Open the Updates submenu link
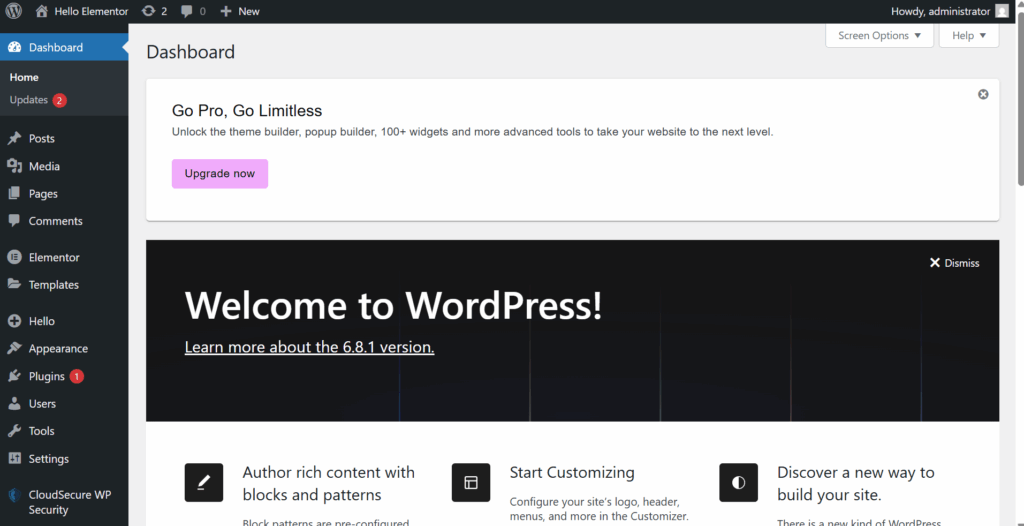Screen dimensions: 1024x526 (x=29, y=100)
